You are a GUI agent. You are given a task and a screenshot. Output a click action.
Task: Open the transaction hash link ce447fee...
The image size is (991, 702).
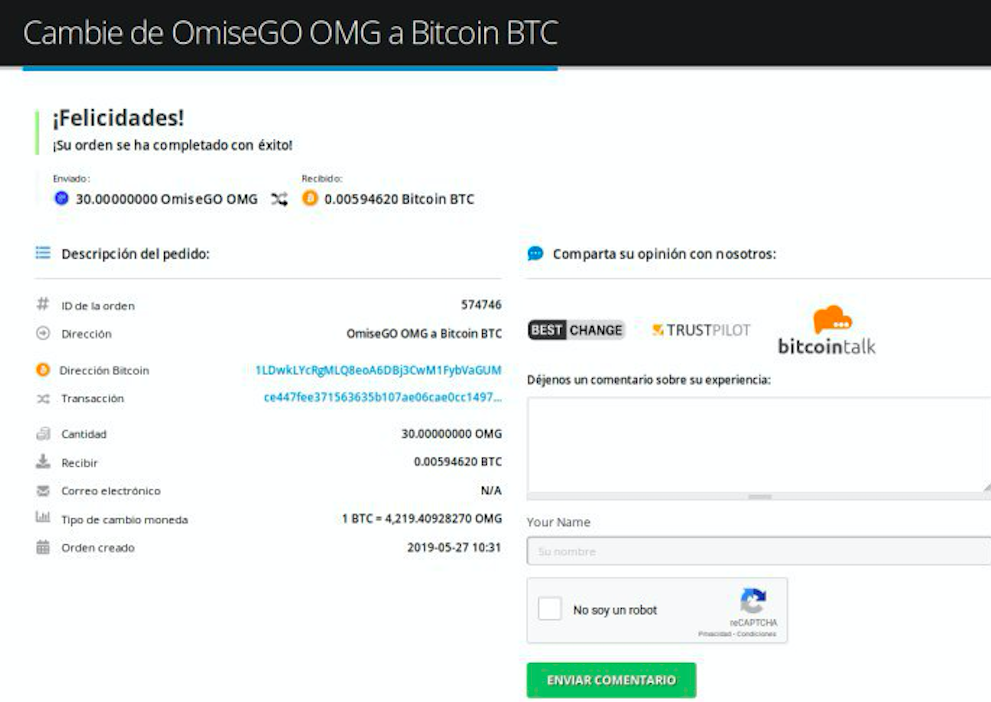(382, 397)
